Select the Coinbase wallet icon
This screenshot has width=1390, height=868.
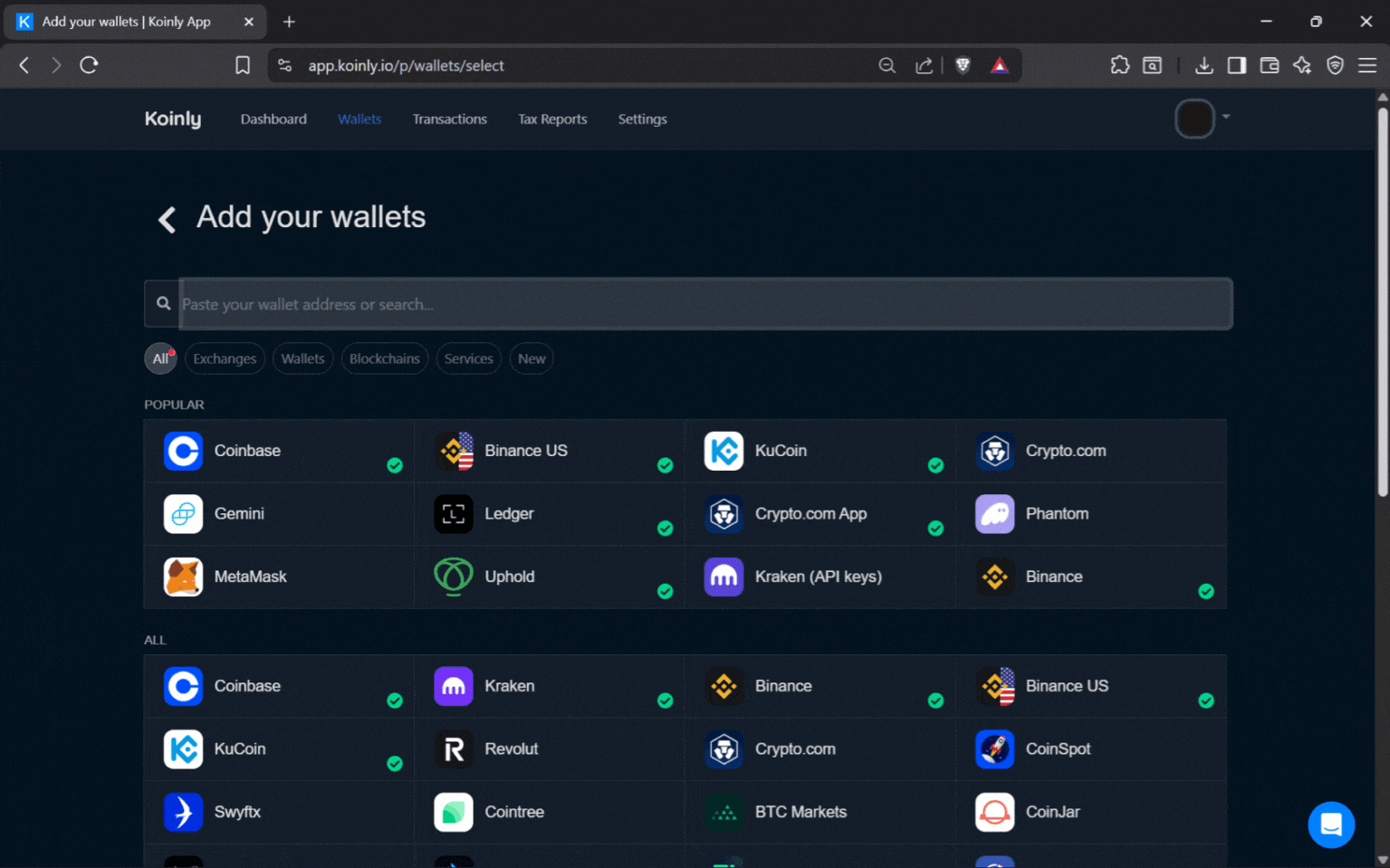pyautogui.click(x=183, y=451)
